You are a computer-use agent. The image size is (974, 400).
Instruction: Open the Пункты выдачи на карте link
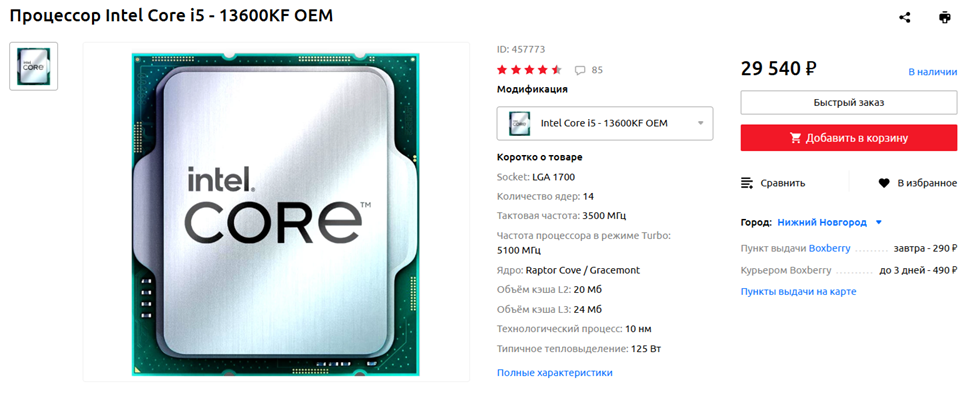(x=798, y=291)
